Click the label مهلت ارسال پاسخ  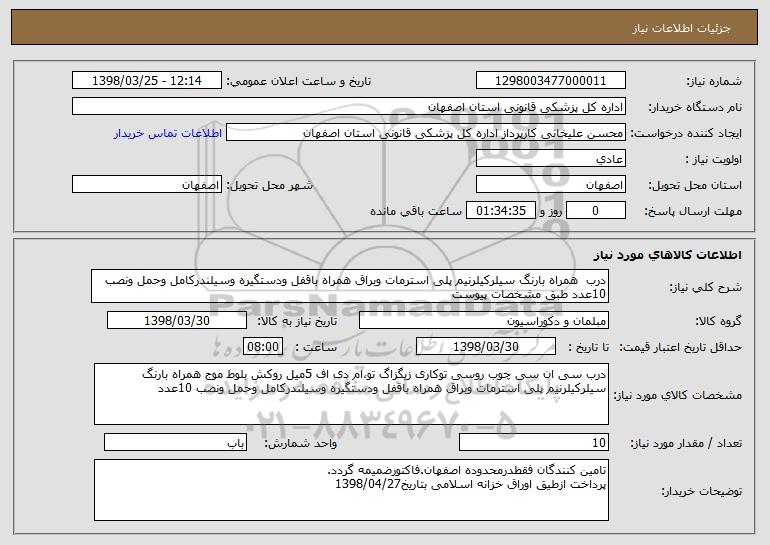[693, 211]
